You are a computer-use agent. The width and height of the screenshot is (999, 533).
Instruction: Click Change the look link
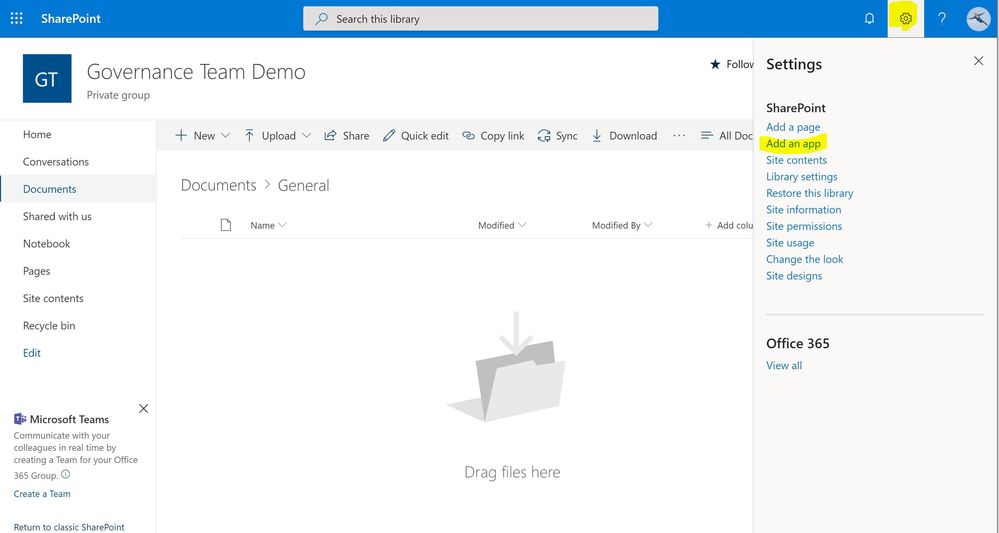tap(805, 260)
